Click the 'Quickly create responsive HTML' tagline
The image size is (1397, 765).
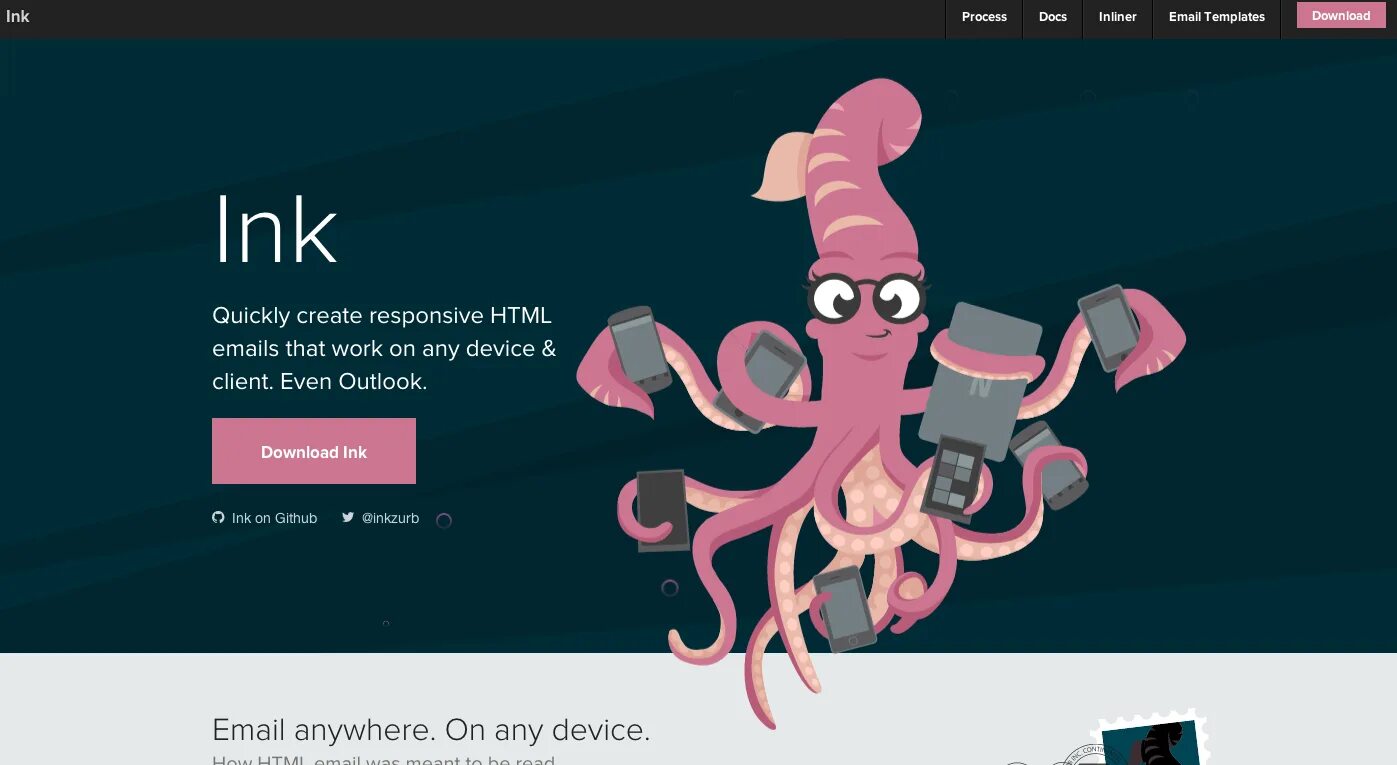[x=384, y=348]
